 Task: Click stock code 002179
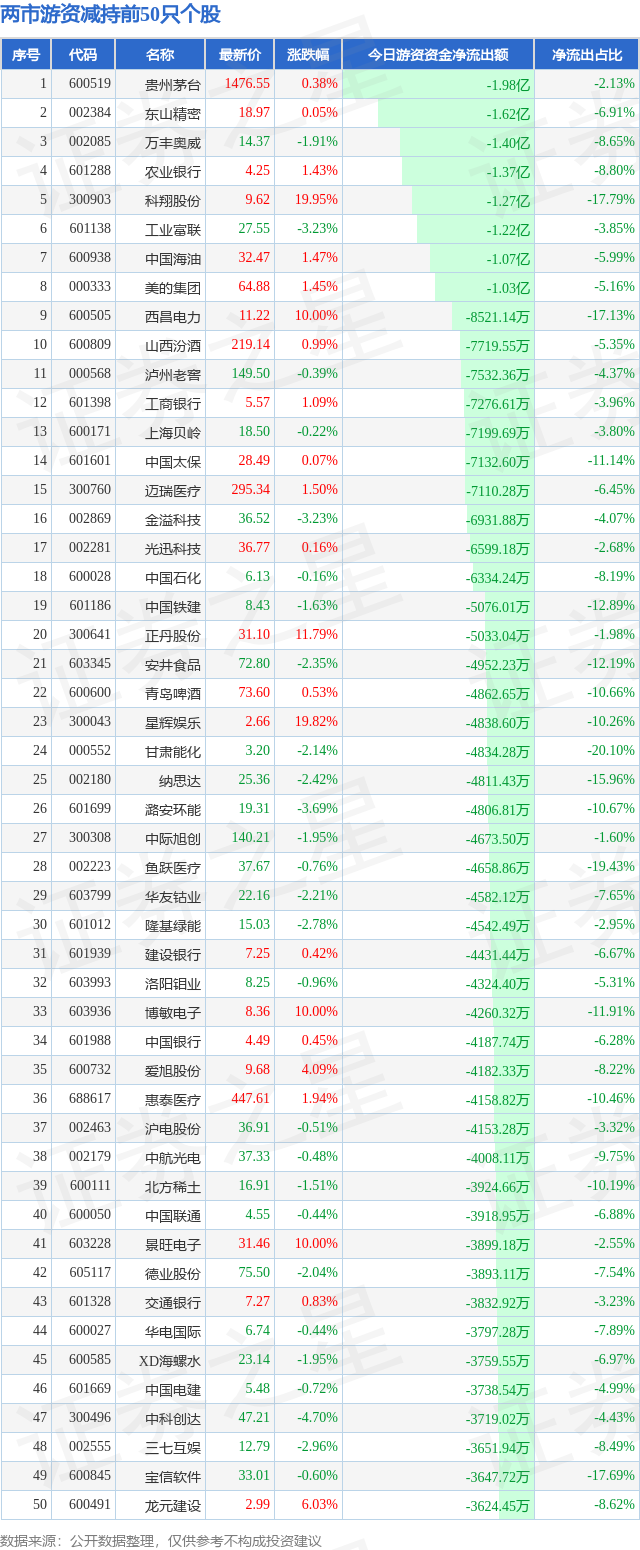[x=90, y=1157]
